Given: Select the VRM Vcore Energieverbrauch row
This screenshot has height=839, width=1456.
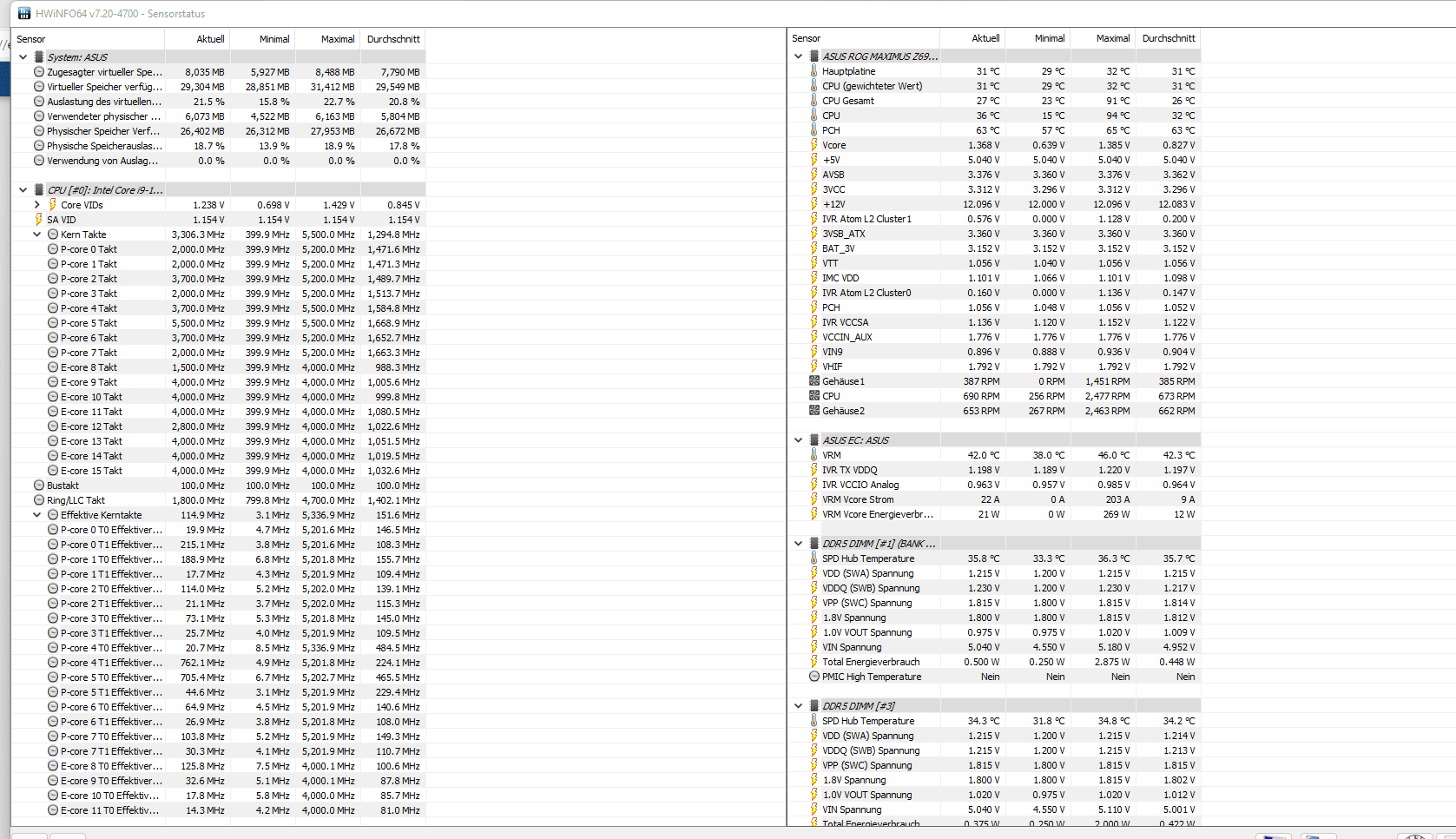Looking at the screenshot, I should [995, 514].
